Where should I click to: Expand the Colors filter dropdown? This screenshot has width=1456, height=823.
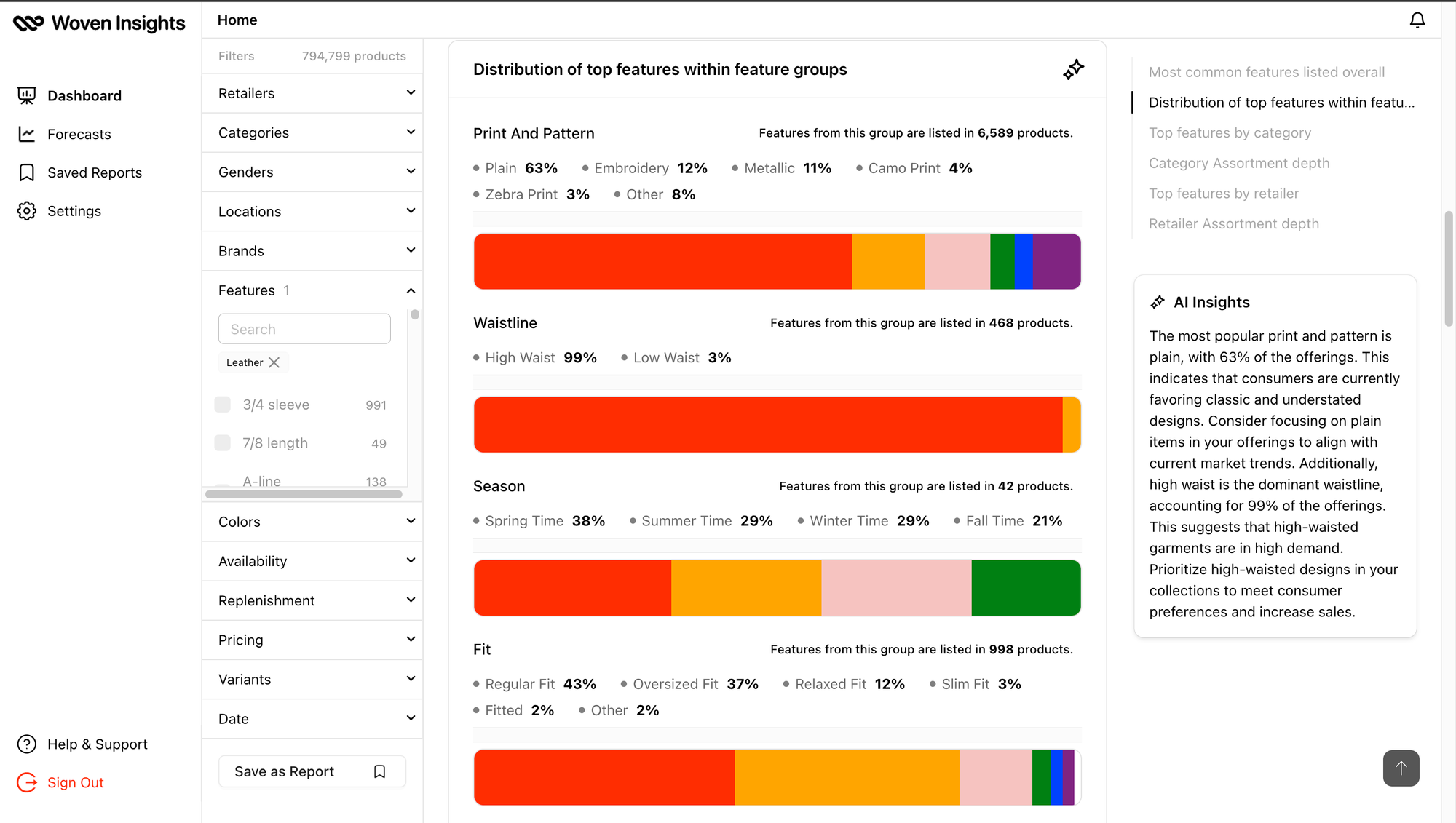316,521
